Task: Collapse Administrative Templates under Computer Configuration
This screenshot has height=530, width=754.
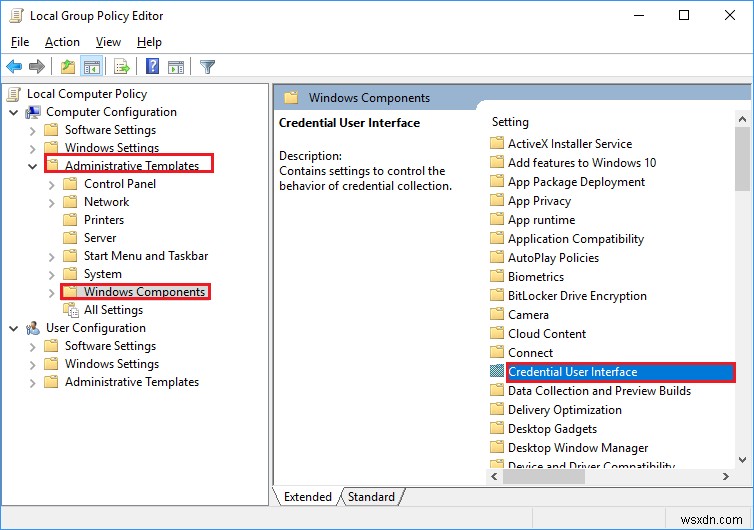Action: tap(33, 167)
